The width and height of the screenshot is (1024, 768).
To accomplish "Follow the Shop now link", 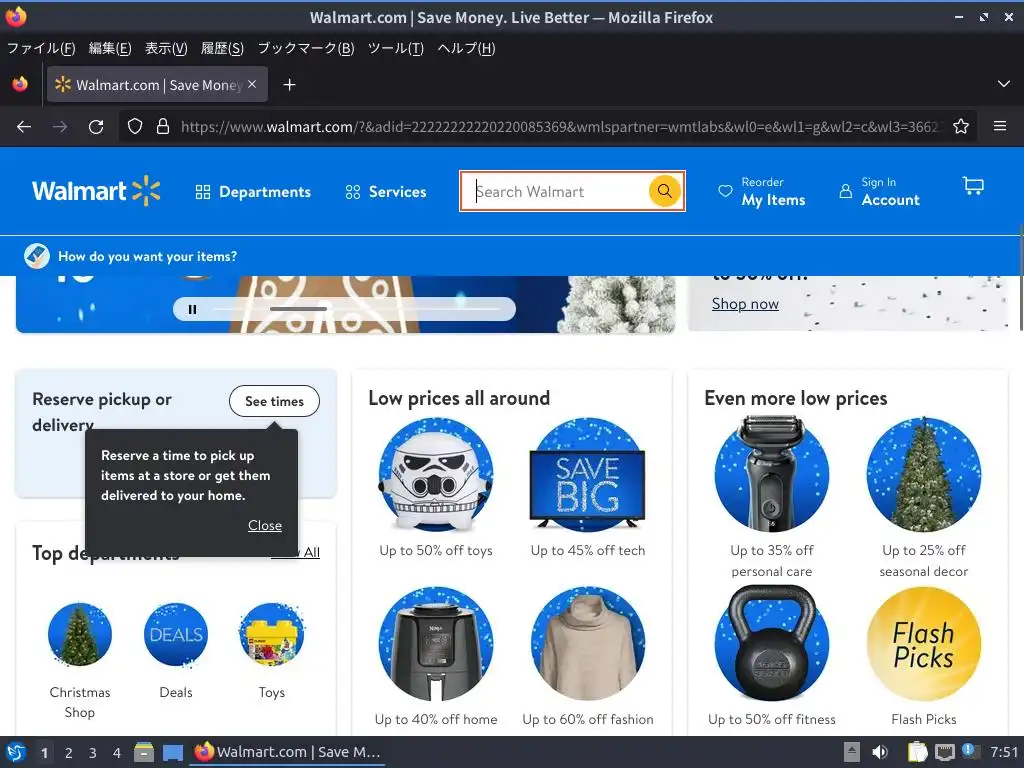I will (745, 304).
